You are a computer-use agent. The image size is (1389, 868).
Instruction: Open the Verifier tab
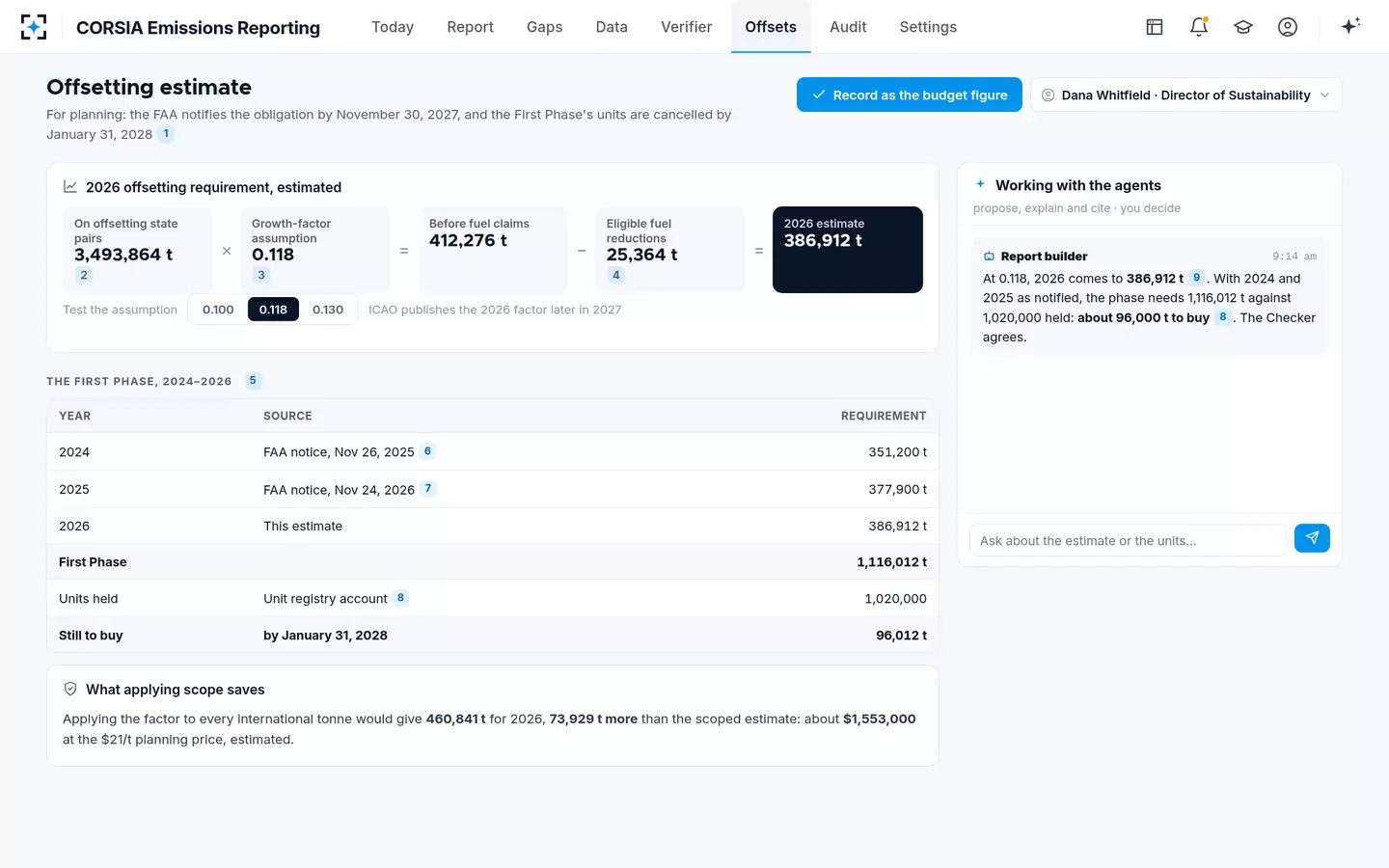[x=687, y=27]
